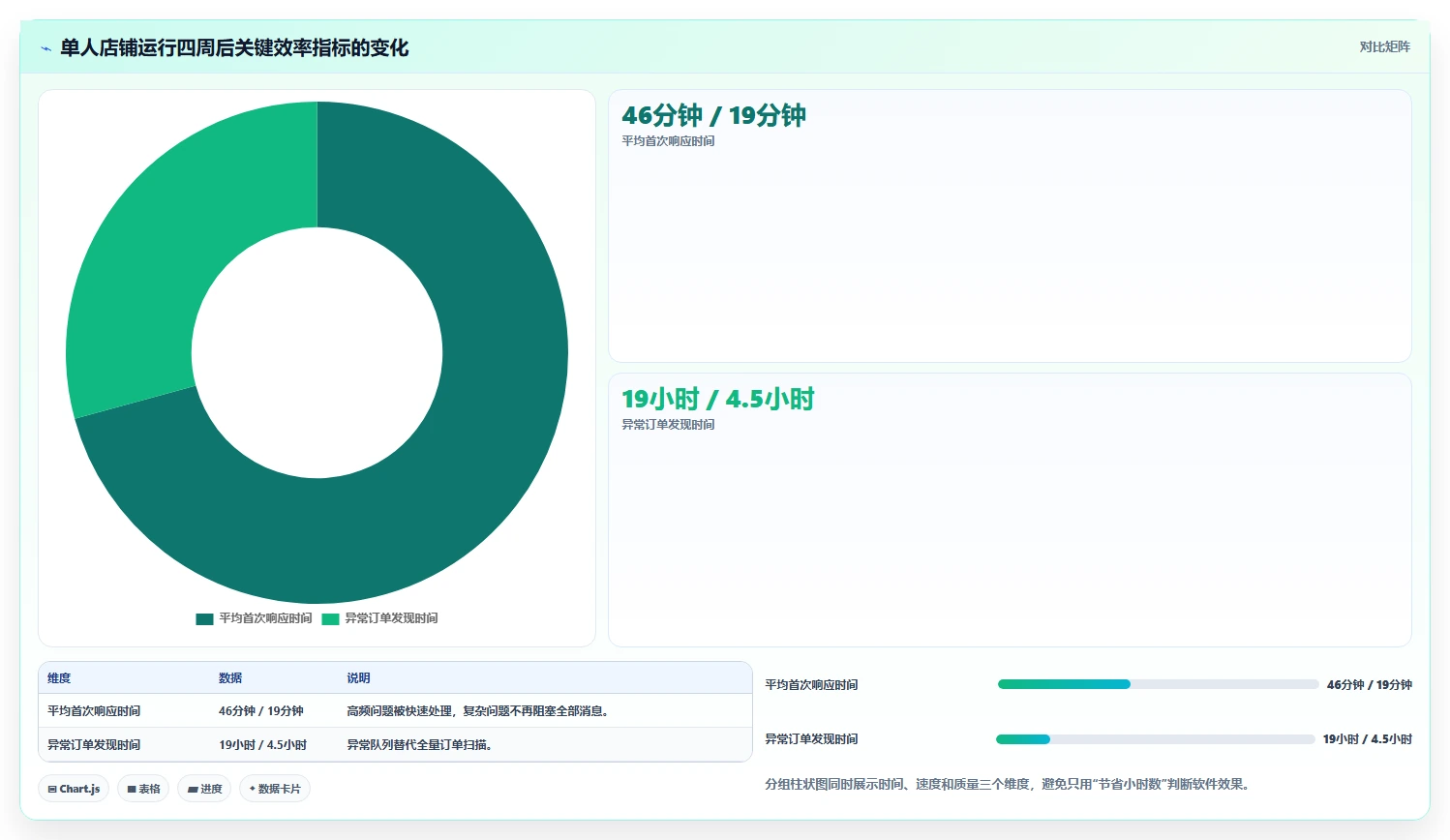
Task: Select the 平均首次响应时间 table row cell
Action: (x=94, y=711)
